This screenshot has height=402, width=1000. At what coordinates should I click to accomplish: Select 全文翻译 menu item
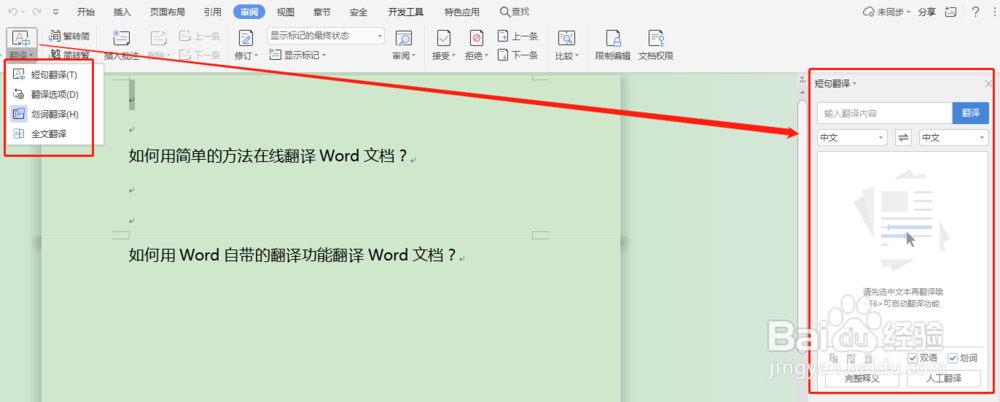54,134
